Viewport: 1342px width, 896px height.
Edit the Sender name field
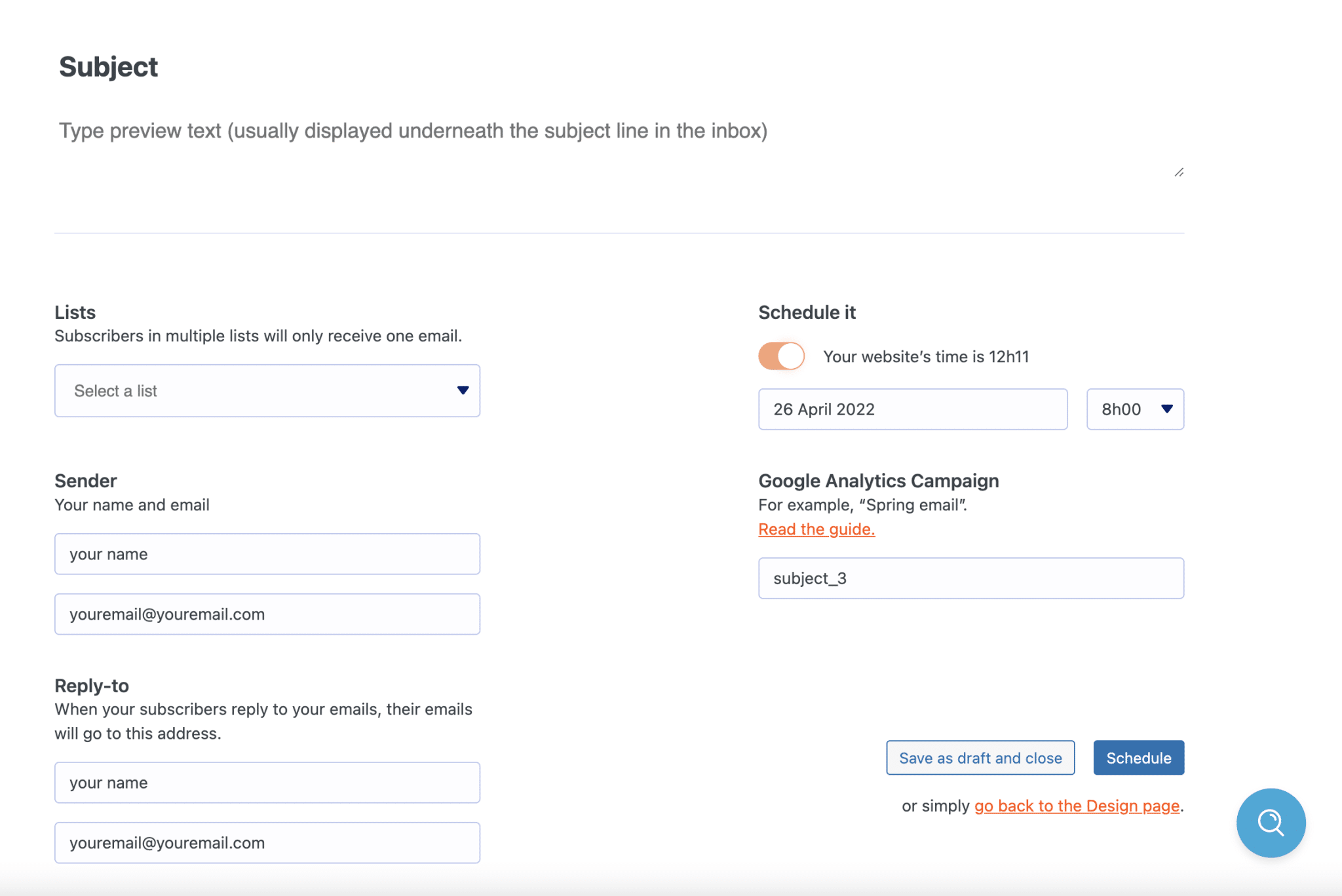(x=267, y=554)
